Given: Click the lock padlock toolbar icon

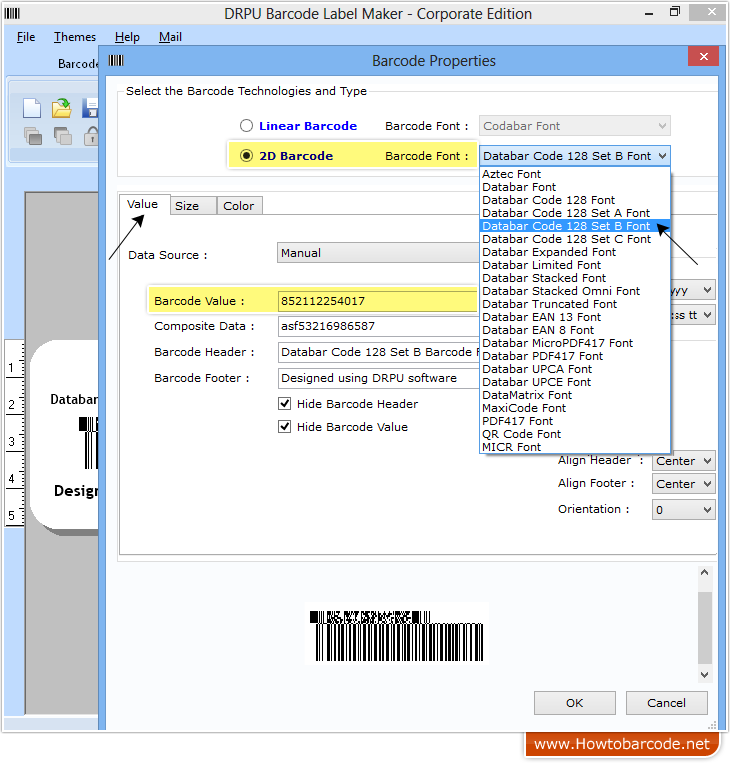Looking at the screenshot, I should click(x=91, y=136).
